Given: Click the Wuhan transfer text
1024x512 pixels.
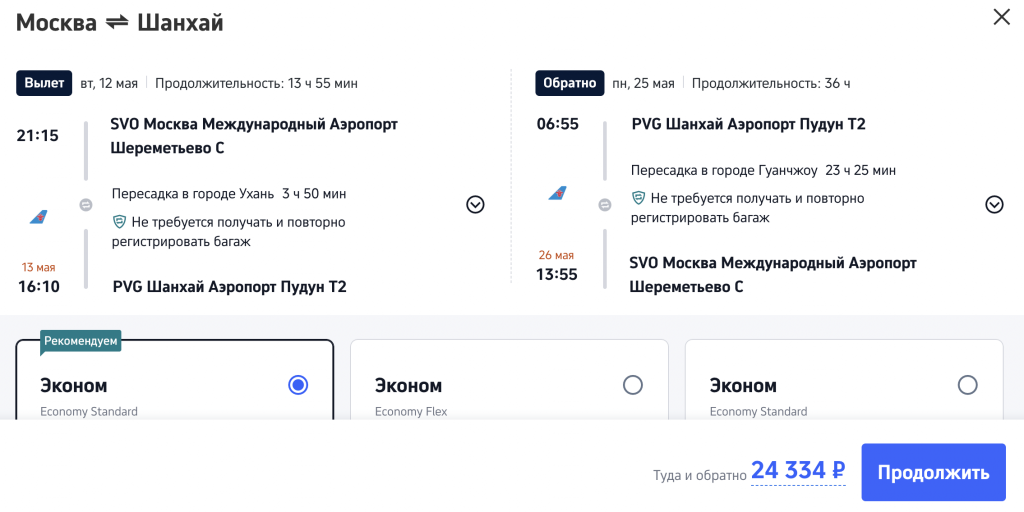Looking at the screenshot, I should coord(229,194).
